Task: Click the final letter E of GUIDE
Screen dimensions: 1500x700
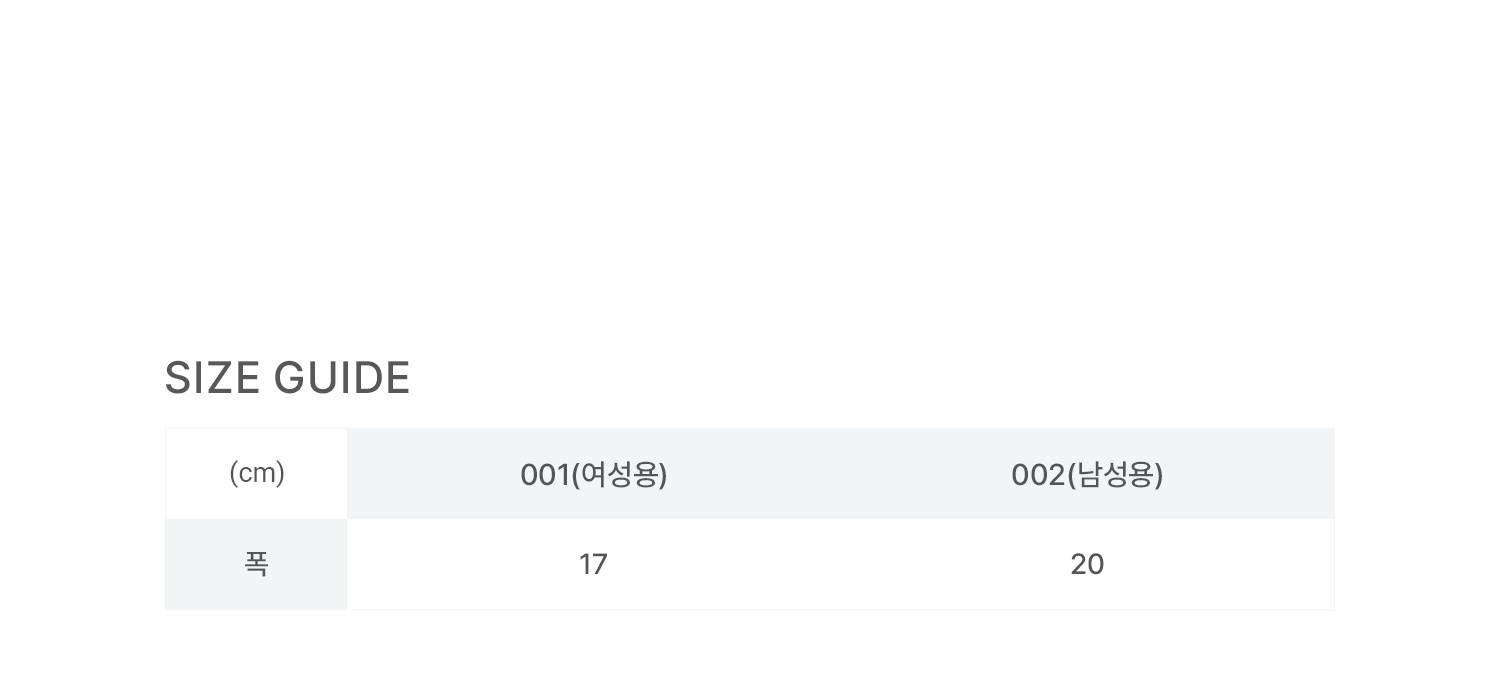Action: pos(399,378)
